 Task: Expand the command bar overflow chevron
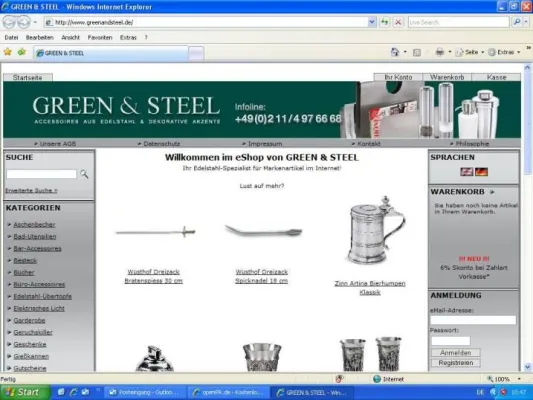[x=528, y=48]
